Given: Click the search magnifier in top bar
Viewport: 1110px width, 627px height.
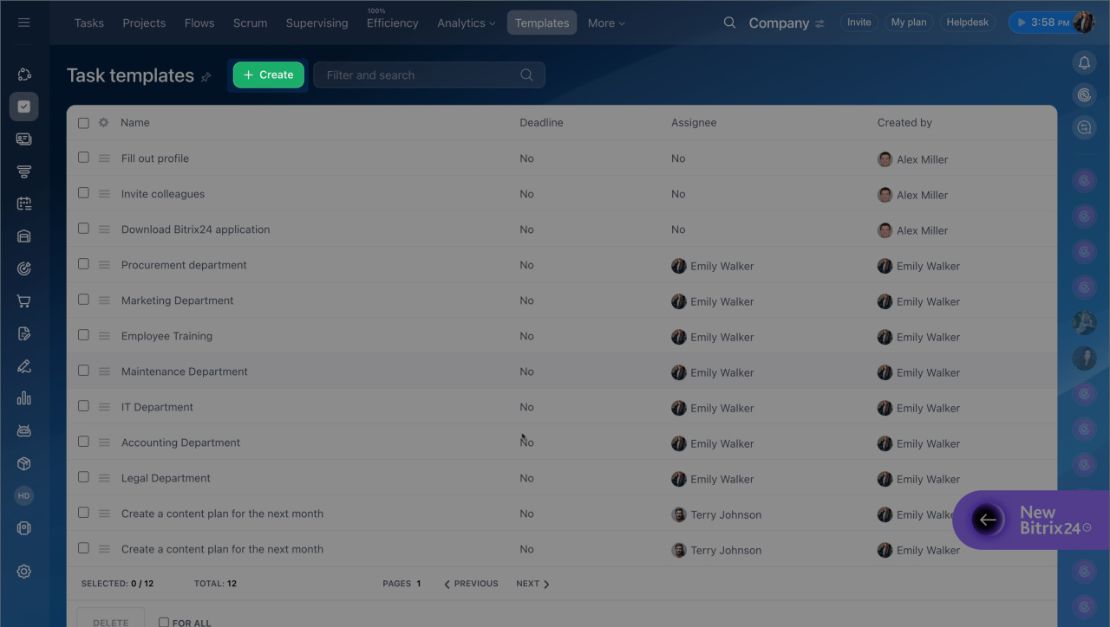Looking at the screenshot, I should tap(729, 23).
